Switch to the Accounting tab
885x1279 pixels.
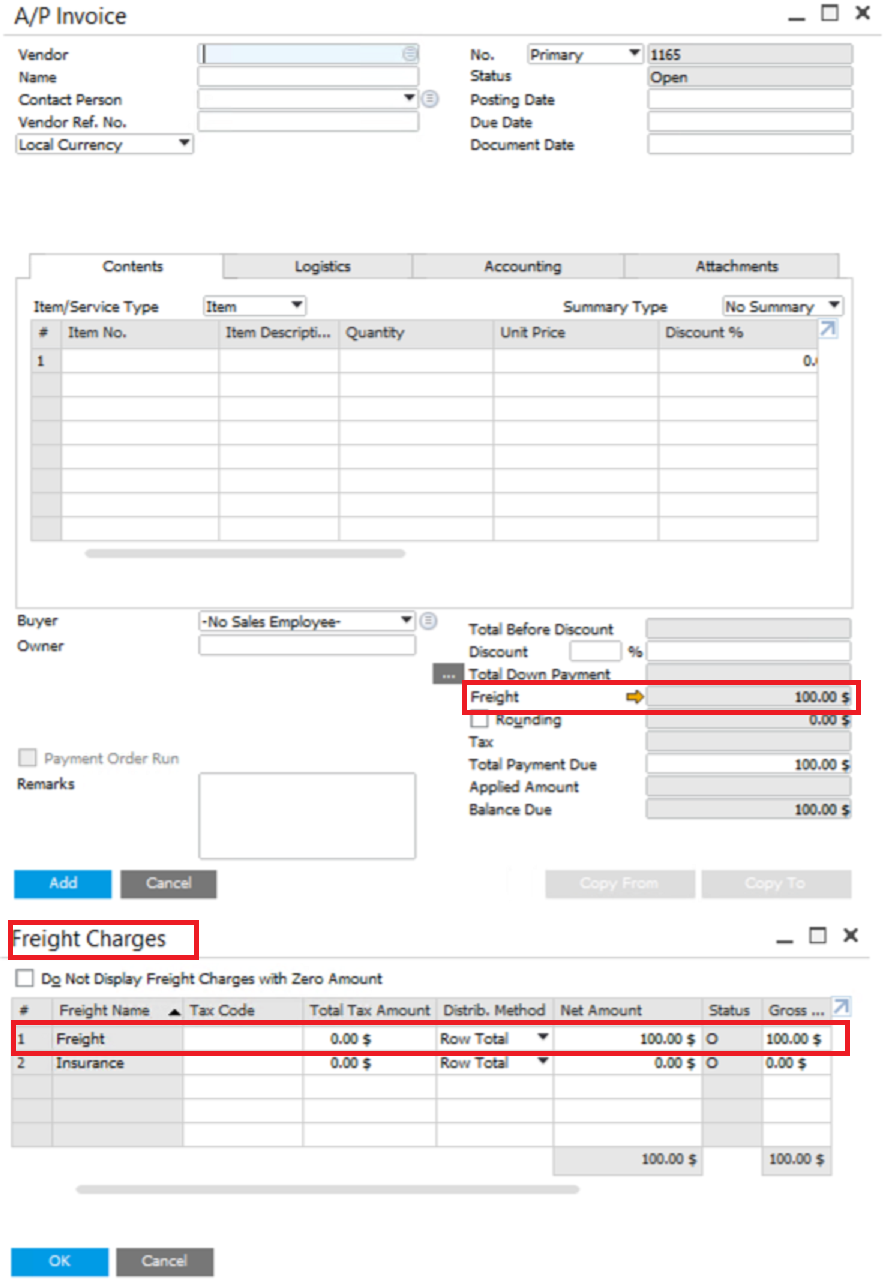pos(522,267)
